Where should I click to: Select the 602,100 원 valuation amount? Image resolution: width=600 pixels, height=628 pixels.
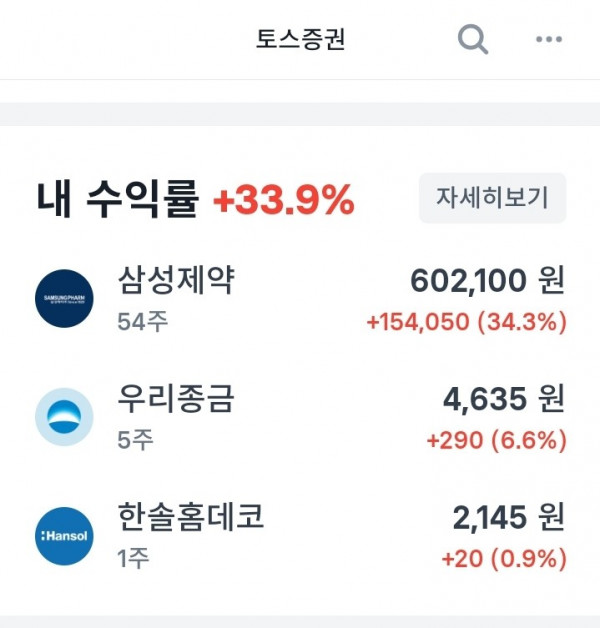coord(488,280)
